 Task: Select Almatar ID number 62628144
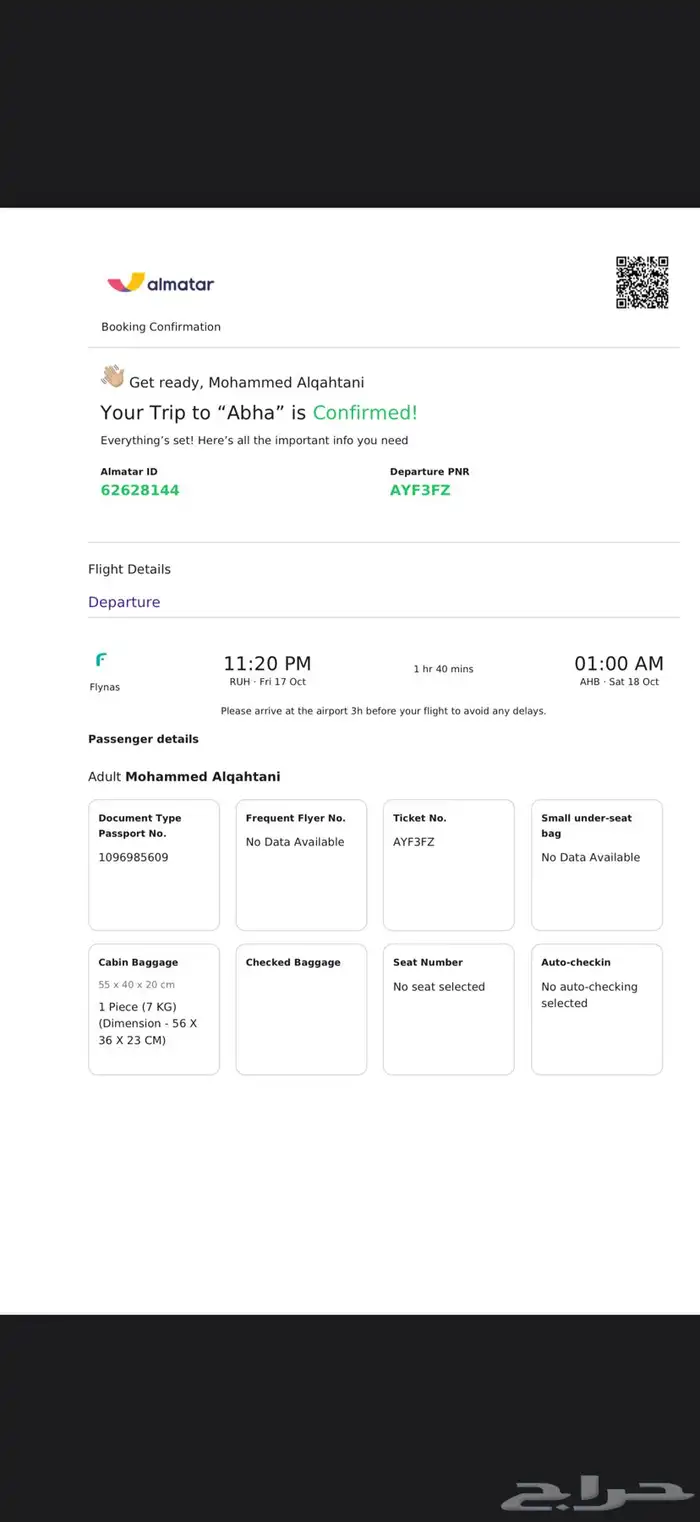pos(140,490)
